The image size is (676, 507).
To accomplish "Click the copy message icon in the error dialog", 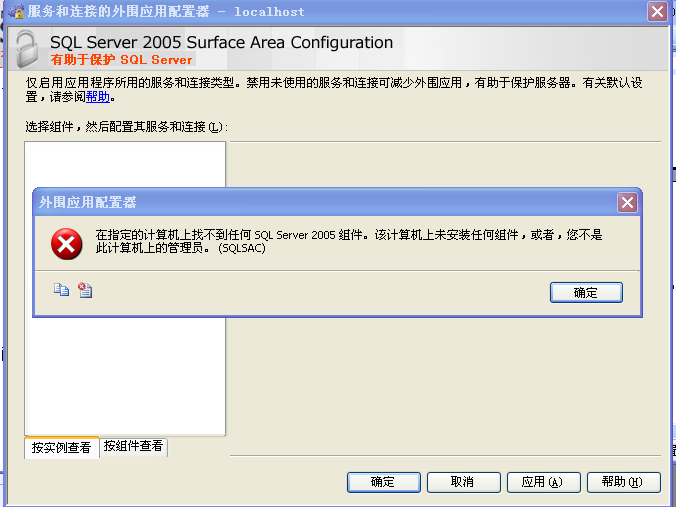I will pyautogui.click(x=61, y=290).
